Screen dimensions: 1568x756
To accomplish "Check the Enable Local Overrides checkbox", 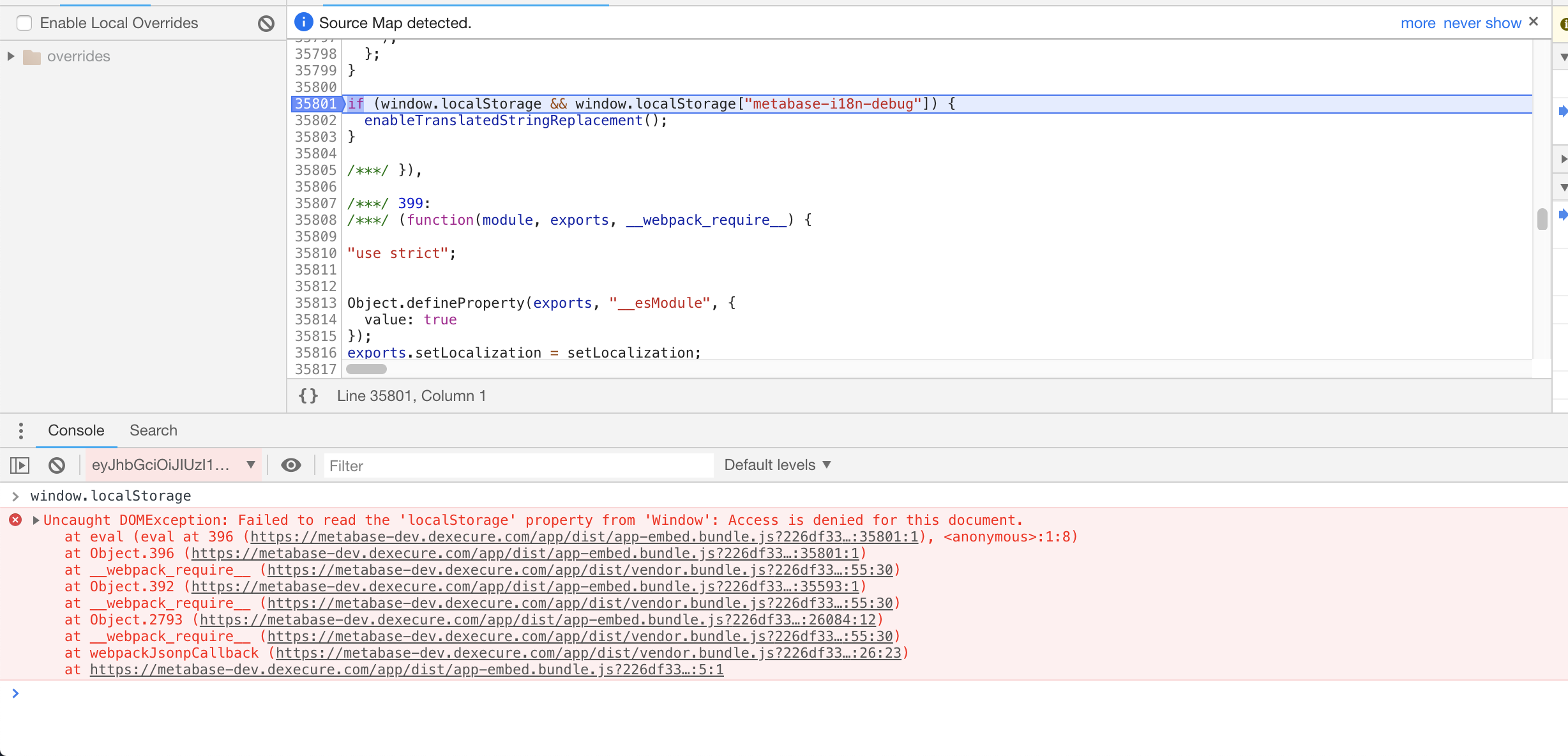I will coord(24,22).
